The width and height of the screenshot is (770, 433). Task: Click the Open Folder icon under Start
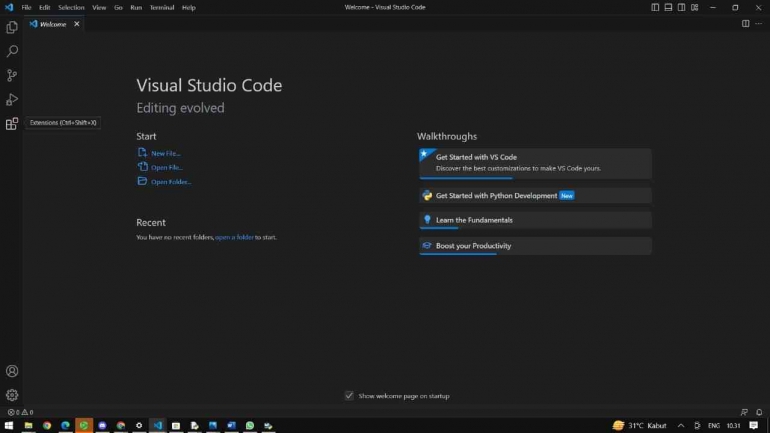click(x=142, y=181)
